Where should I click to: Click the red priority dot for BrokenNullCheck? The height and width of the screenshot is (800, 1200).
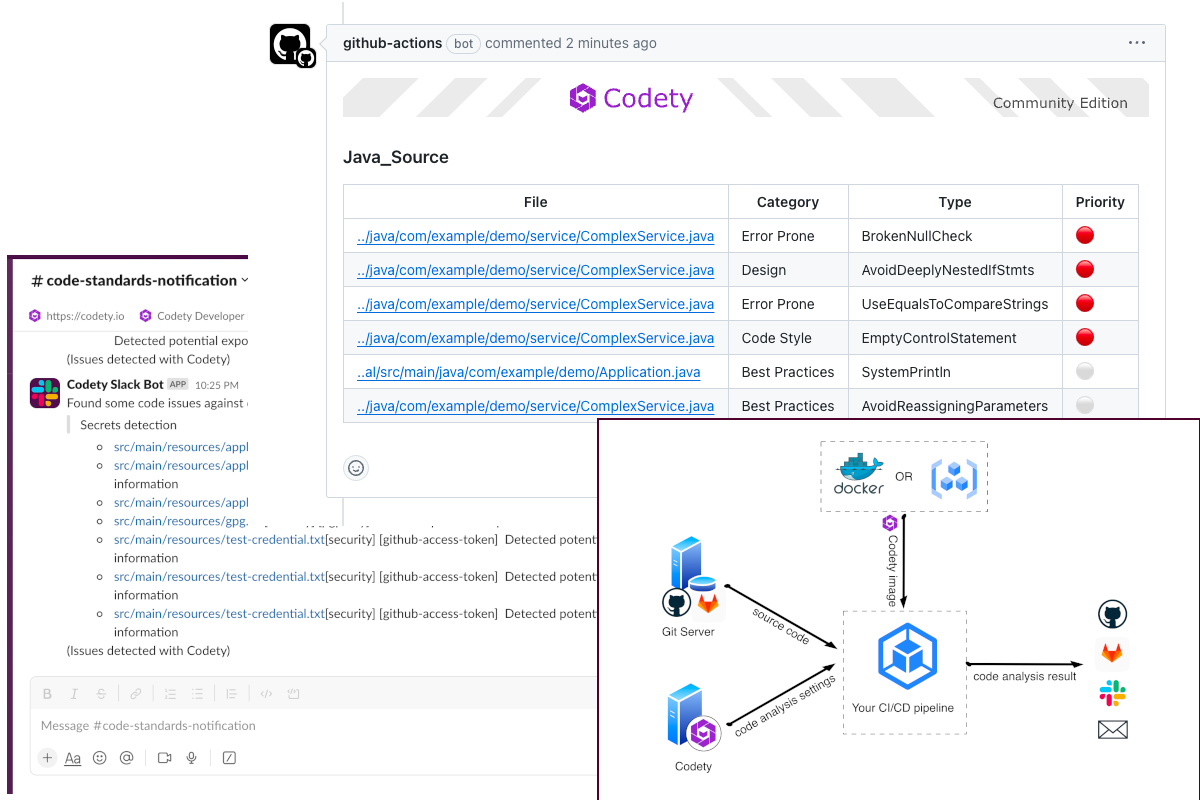(x=1084, y=235)
